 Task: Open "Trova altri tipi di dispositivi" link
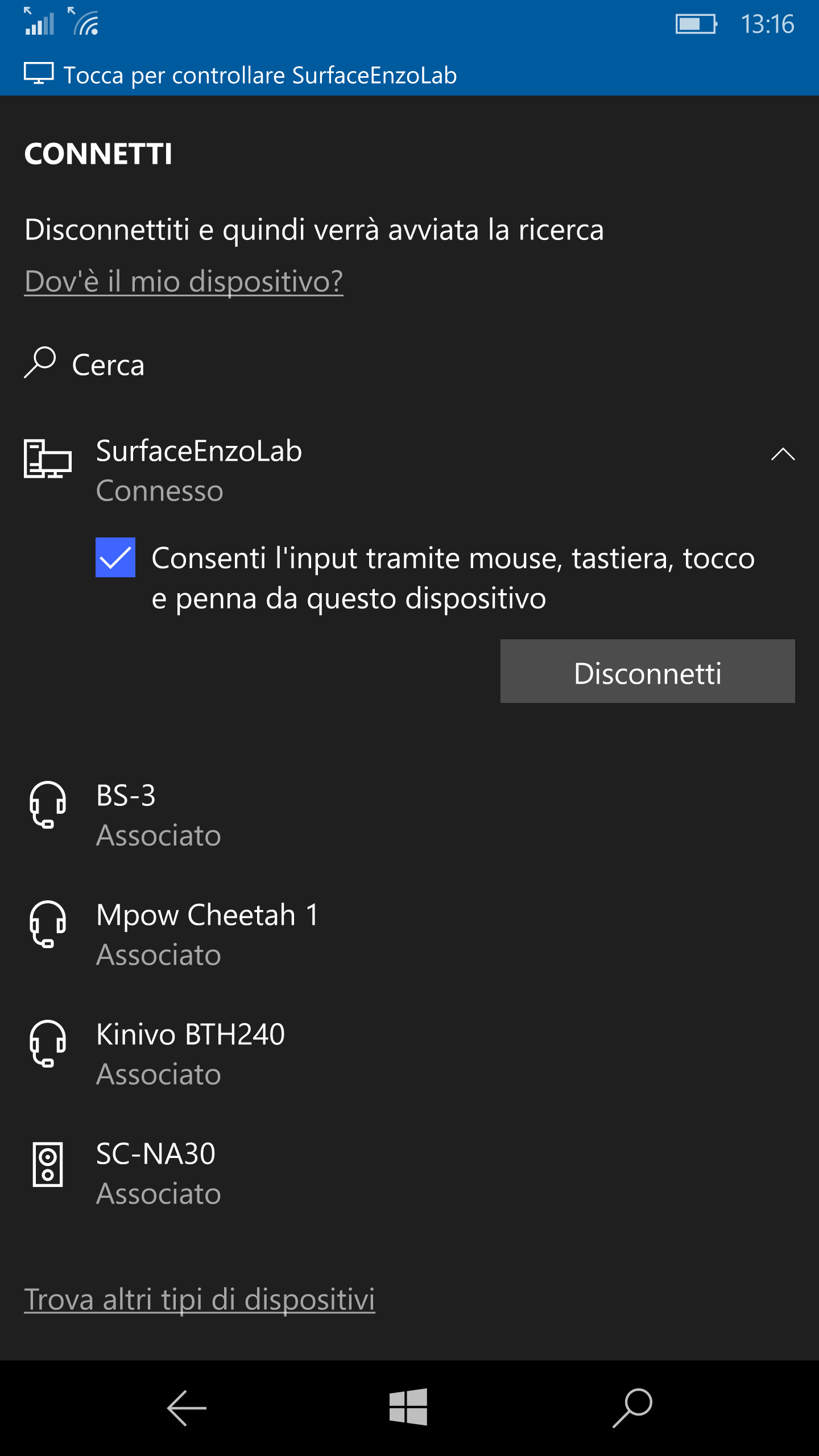pos(200,1299)
